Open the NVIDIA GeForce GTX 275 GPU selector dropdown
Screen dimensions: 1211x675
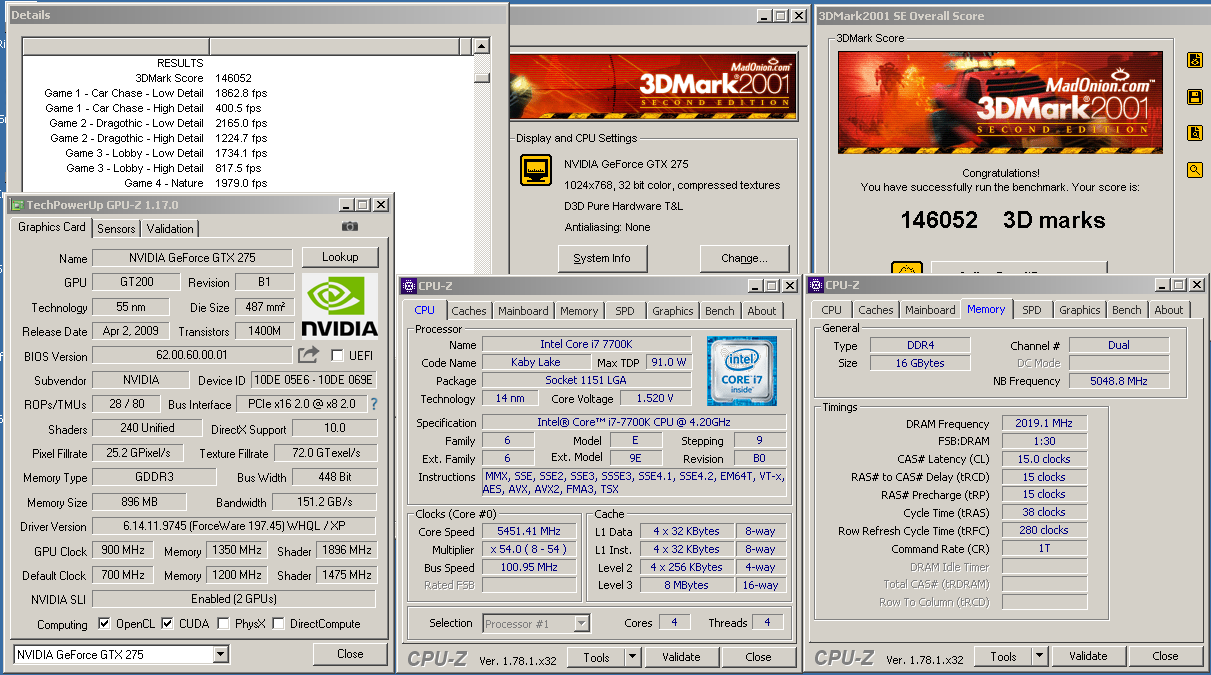click(x=221, y=655)
